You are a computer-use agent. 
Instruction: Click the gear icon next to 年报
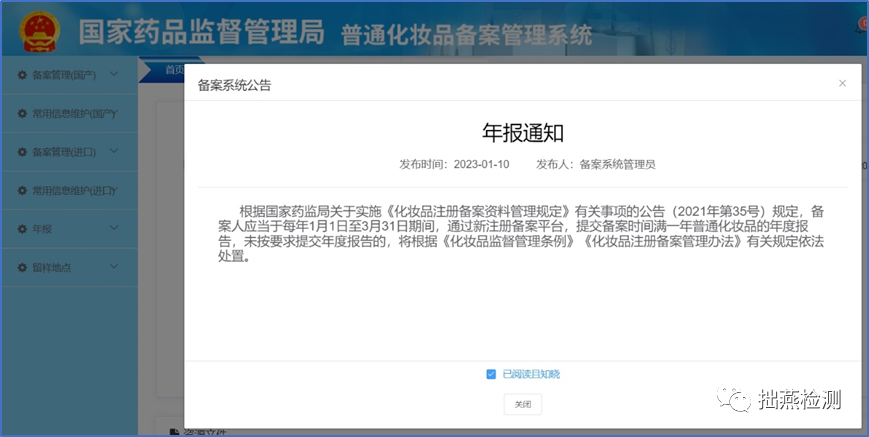pos(22,229)
